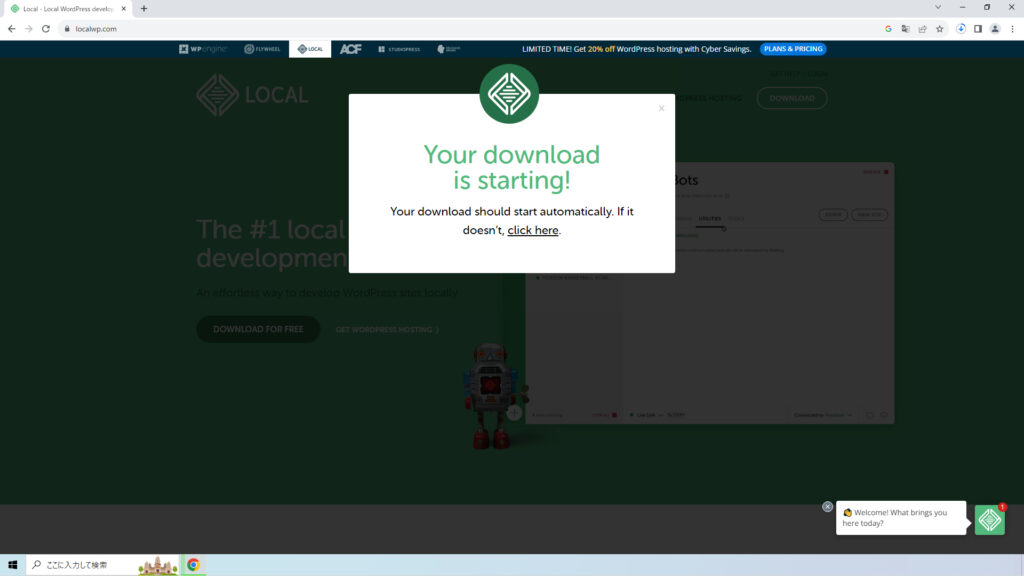Click Chrome icon in taskbar
This screenshot has height=576, width=1024.
pos(193,565)
